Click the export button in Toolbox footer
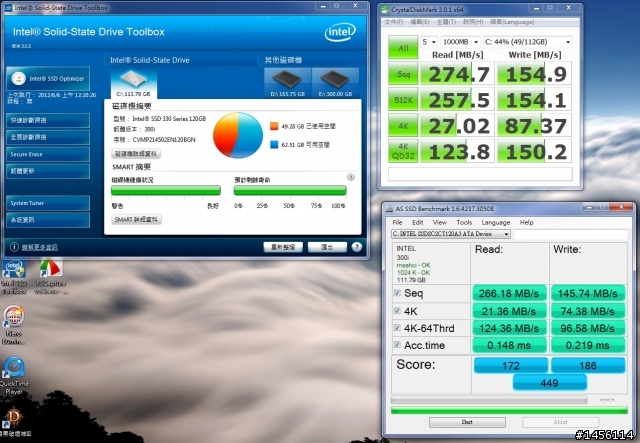Image resolution: width=640 pixels, height=443 pixels. (x=327, y=247)
